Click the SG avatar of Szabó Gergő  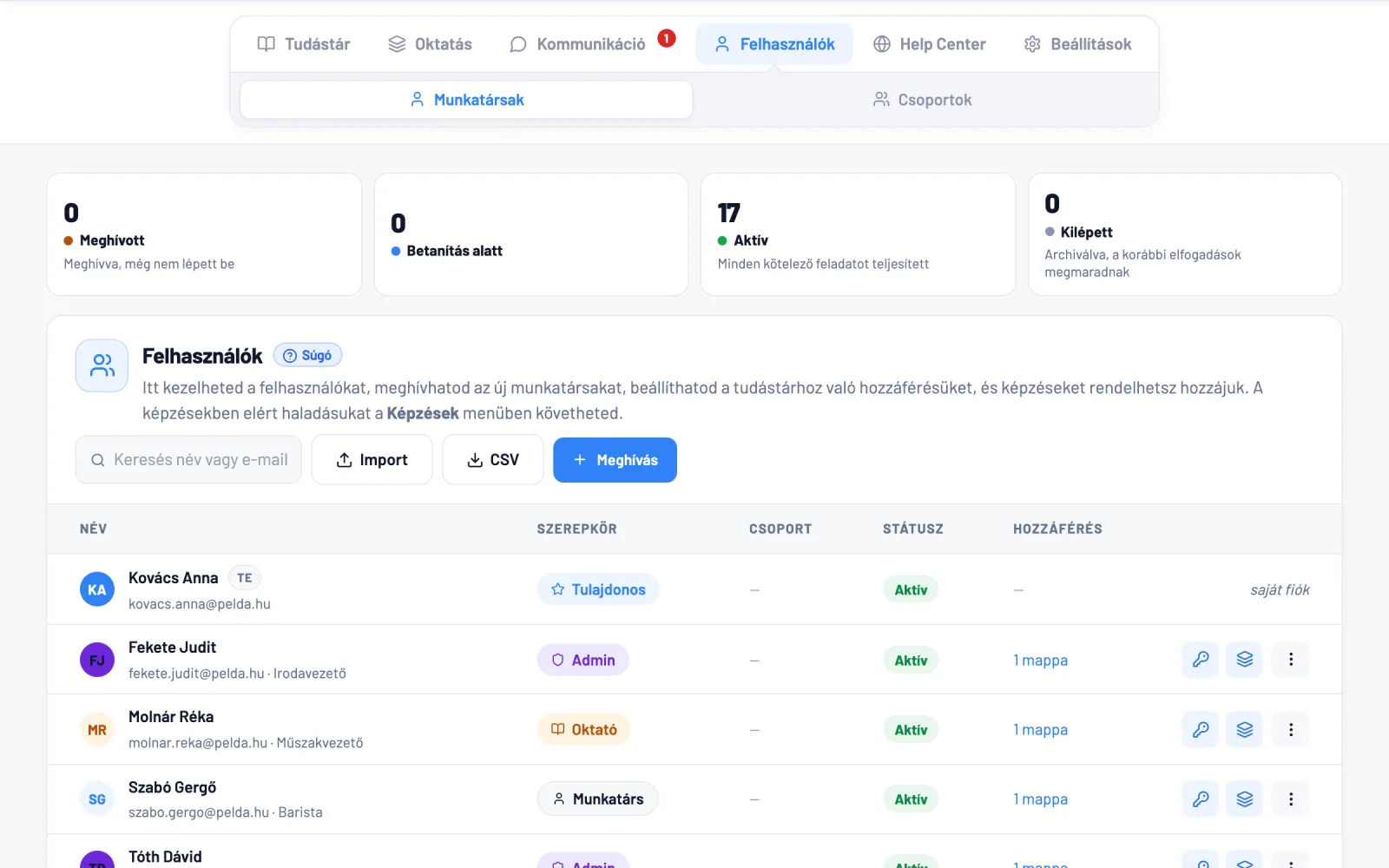(97, 799)
